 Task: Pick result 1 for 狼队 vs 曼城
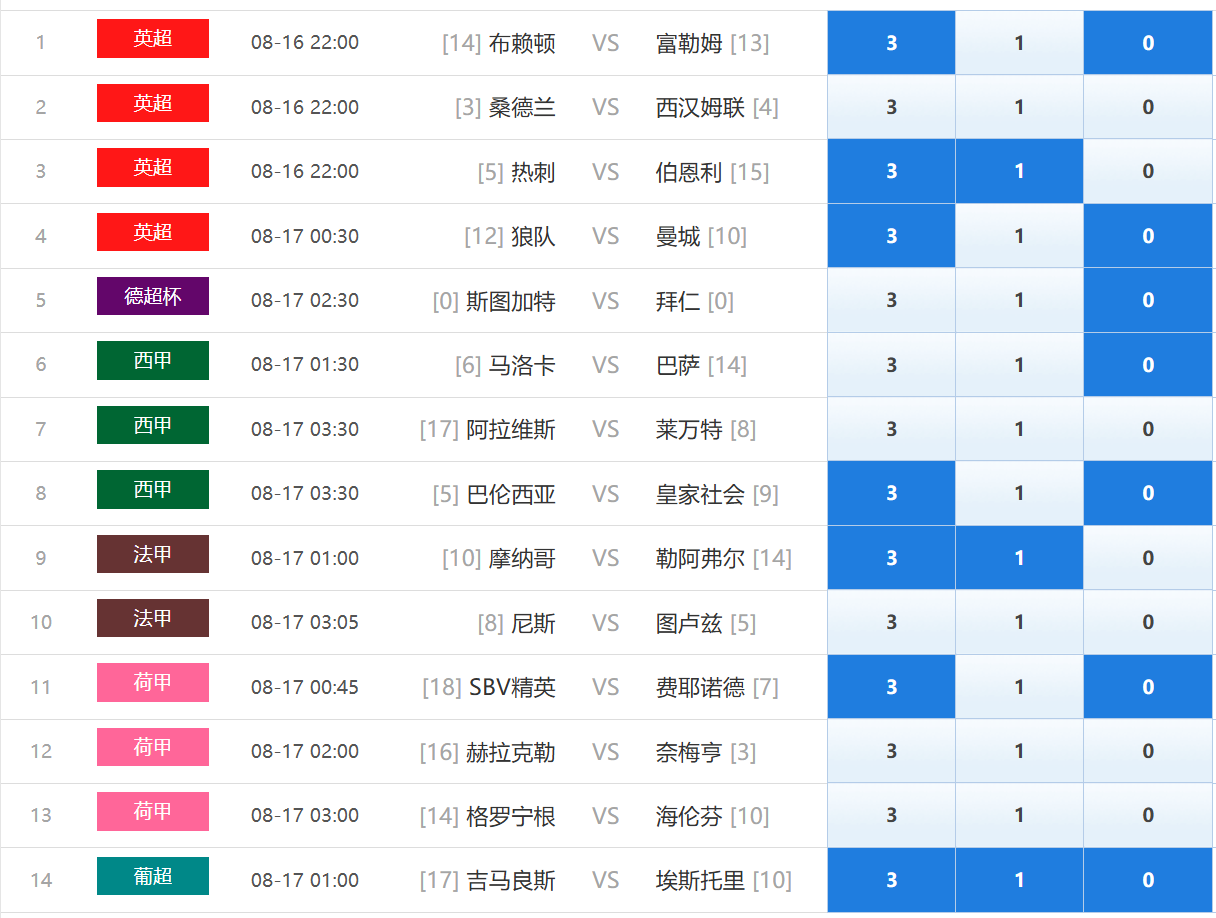pyautogui.click(x=1019, y=236)
